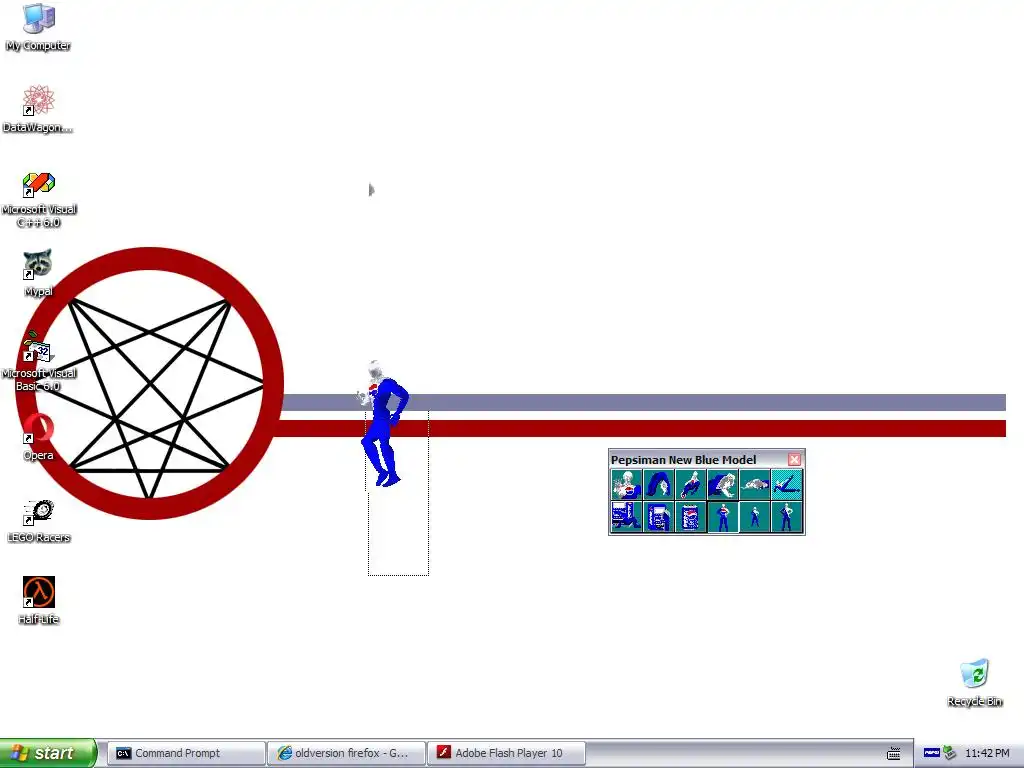This screenshot has height=768, width=1024.
Task: Choose the vending machine with arm tile
Action: pyautogui.click(x=658, y=517)
